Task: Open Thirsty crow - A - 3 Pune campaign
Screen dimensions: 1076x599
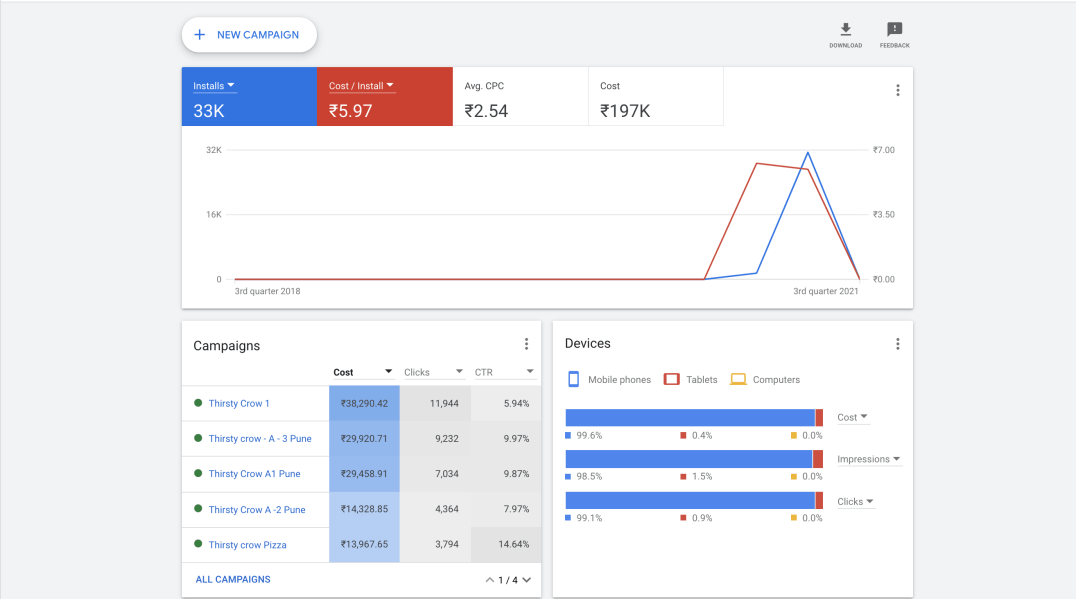Action: (x=260, y=438)
